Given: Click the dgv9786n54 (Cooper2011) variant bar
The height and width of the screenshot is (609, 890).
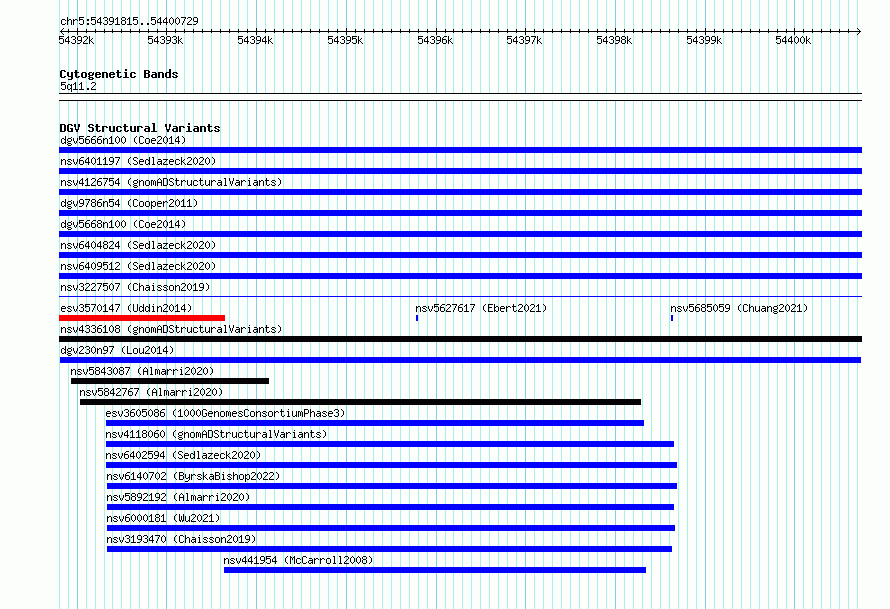Looking at the screenshot, I should [460, 213].
